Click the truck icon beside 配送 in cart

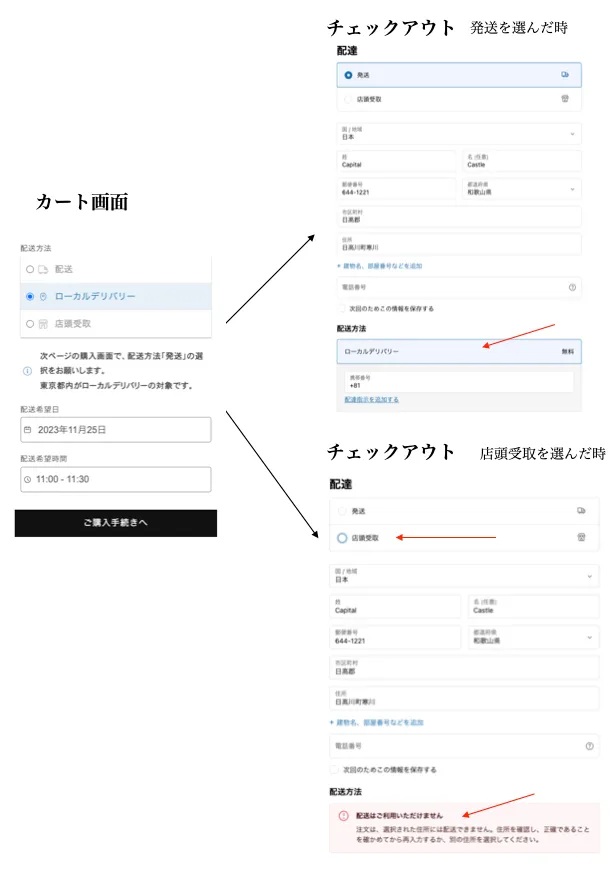(43, 269)
